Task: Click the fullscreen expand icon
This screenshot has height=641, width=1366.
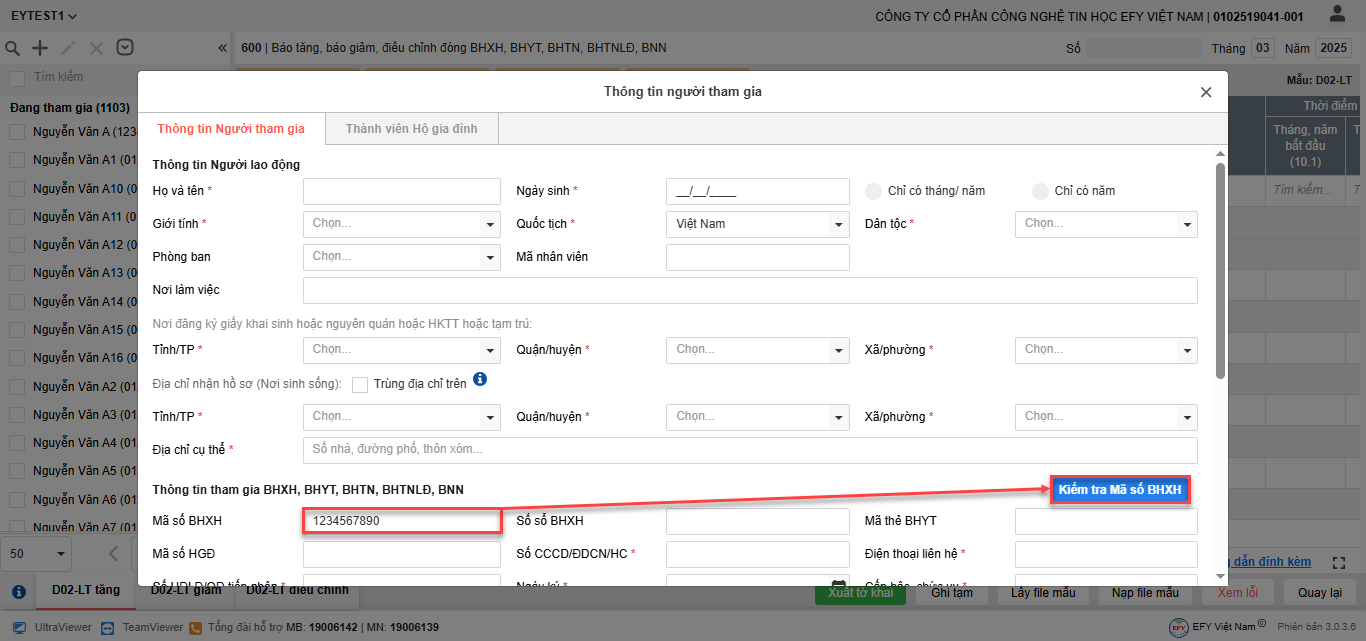Action: (1340, 563)
